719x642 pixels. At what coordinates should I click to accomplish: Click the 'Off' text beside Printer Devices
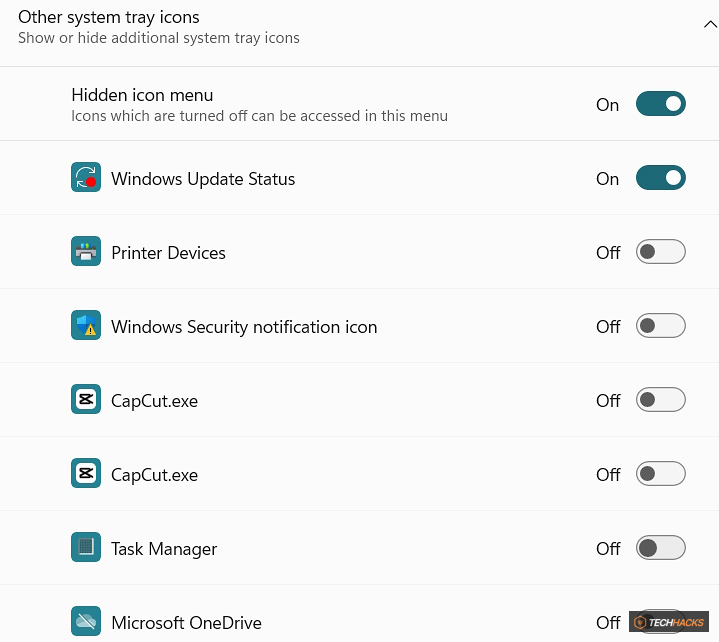(608, 253)
